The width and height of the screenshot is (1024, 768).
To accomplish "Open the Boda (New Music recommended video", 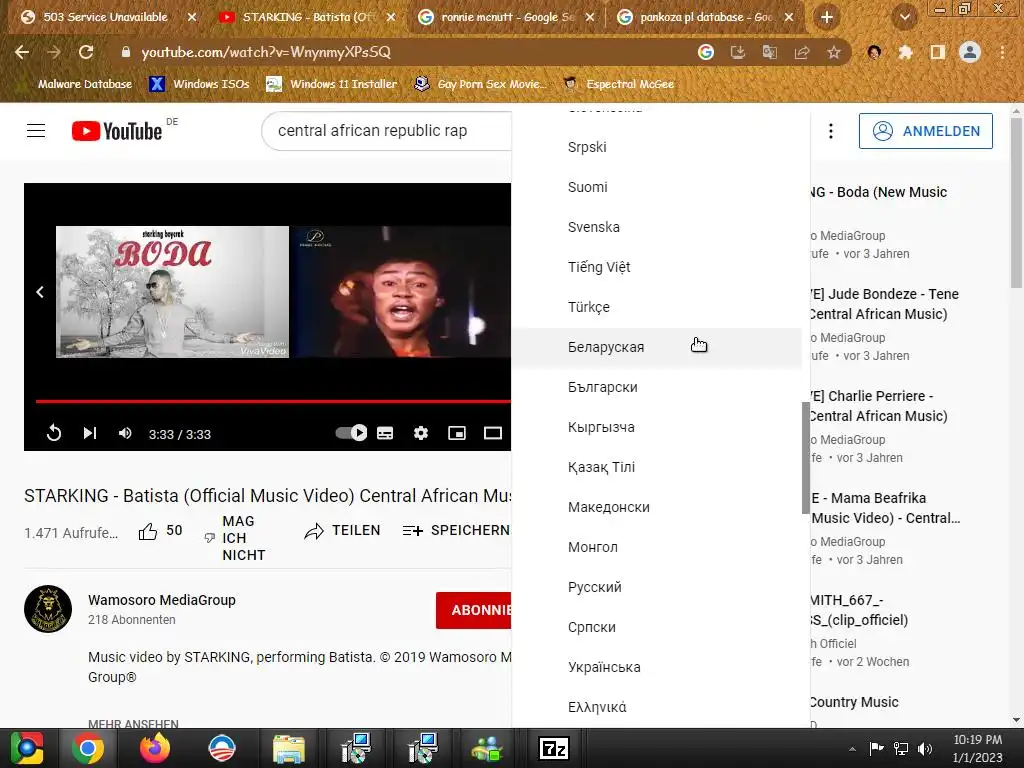I will [x=878, y=192].
